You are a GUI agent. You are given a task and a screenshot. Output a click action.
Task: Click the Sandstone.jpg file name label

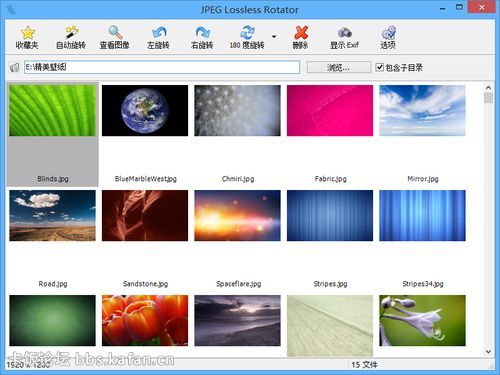[145, 284]
